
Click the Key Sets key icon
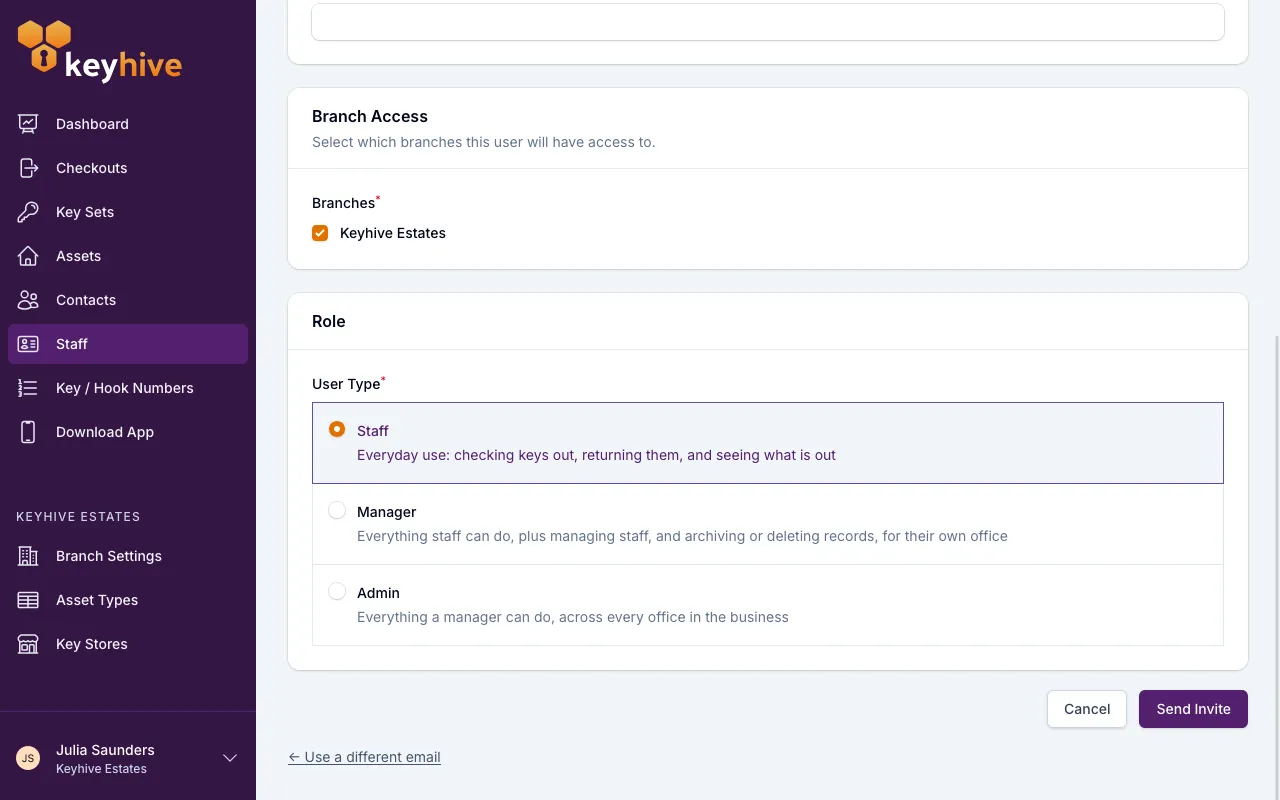point(28,212)
